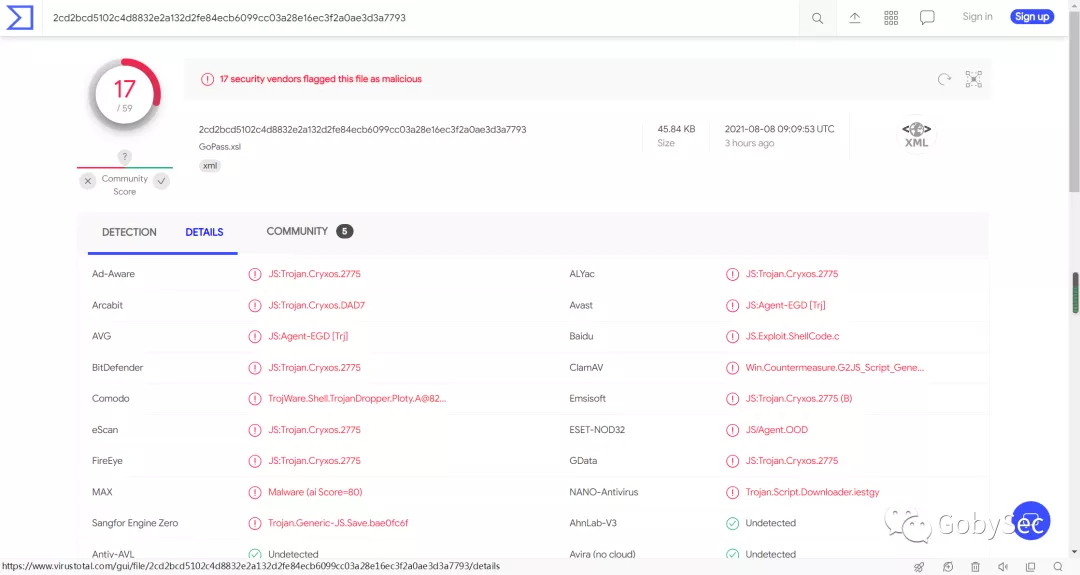
Task: Click the search magnifier in top bar
Action: [x=817, y=18]
